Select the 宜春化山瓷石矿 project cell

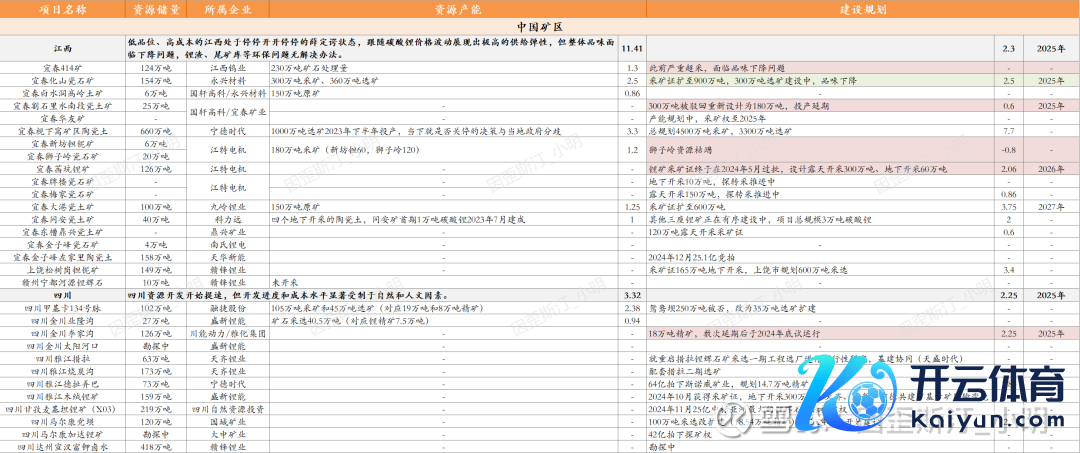click(62, 80)
